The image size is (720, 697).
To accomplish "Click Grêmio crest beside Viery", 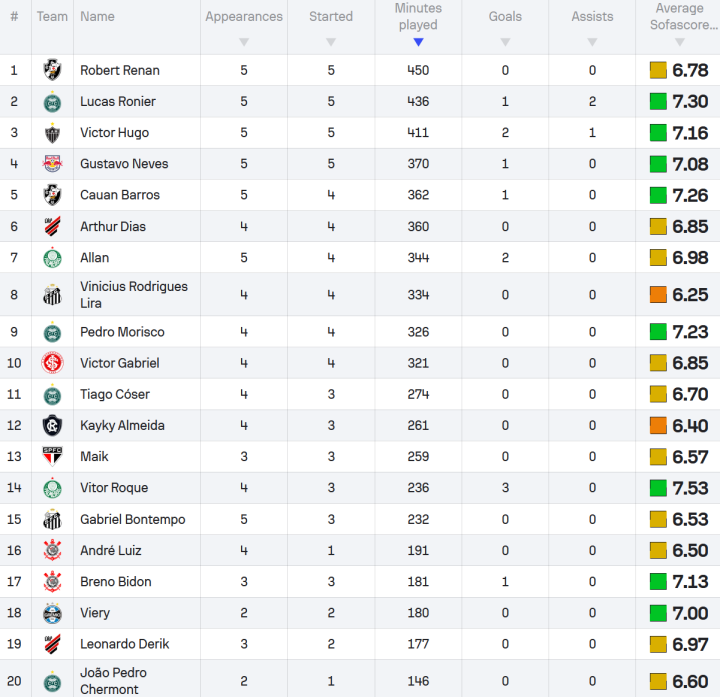I will [52, 613].
